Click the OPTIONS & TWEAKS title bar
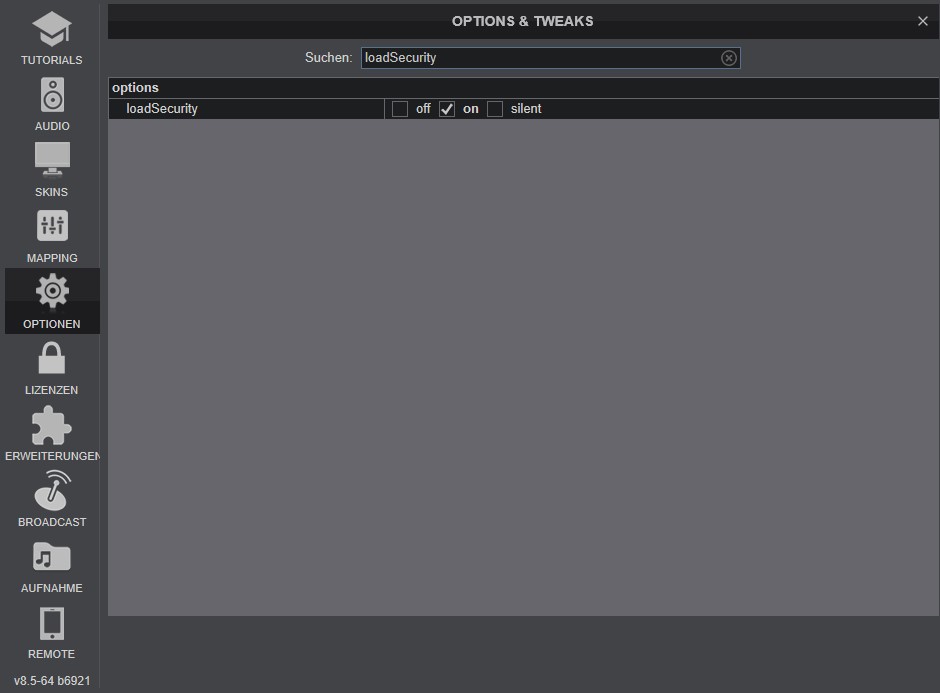The image size is (940, 693). pyautogui.click(x=523, y=21)
